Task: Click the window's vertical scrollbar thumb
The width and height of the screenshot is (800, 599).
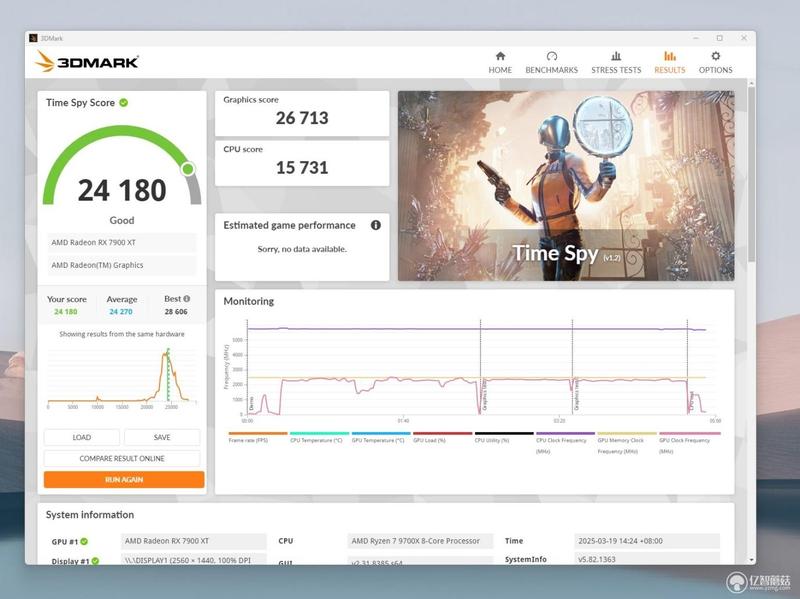Action: pyautogui.click(x=751, y=173)
